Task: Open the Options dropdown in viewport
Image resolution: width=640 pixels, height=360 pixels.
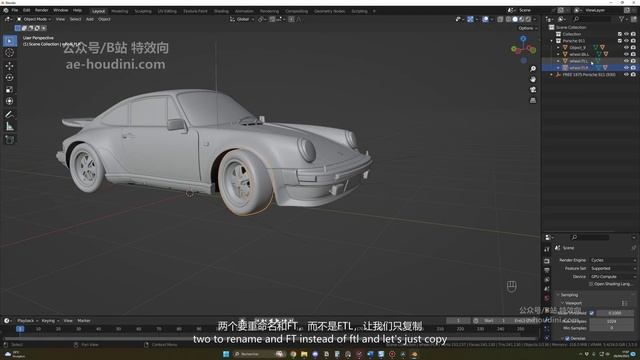Action: (x=528, y=28)
